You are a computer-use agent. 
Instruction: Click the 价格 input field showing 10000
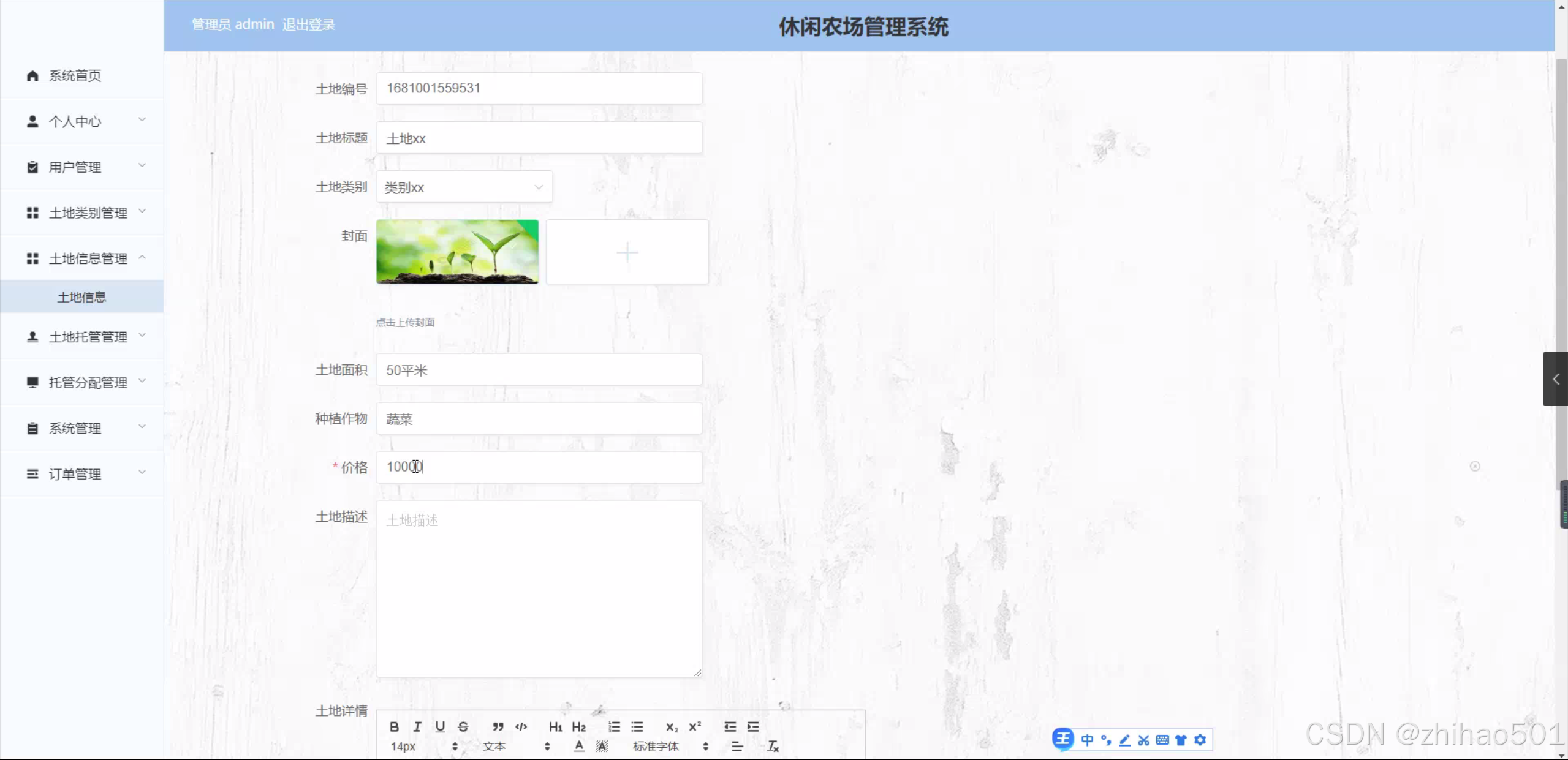(538, 467)
